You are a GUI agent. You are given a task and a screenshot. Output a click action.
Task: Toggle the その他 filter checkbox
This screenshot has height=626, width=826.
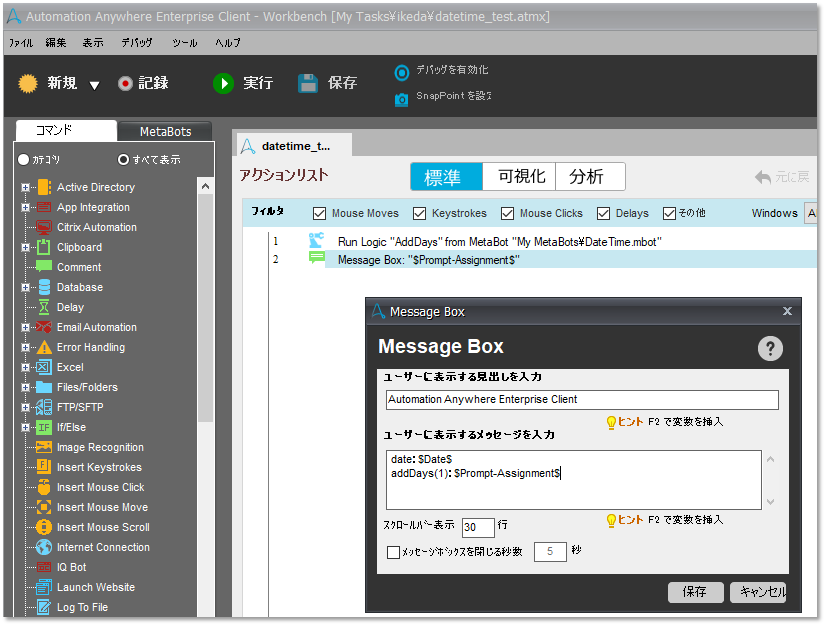(669, 213)
